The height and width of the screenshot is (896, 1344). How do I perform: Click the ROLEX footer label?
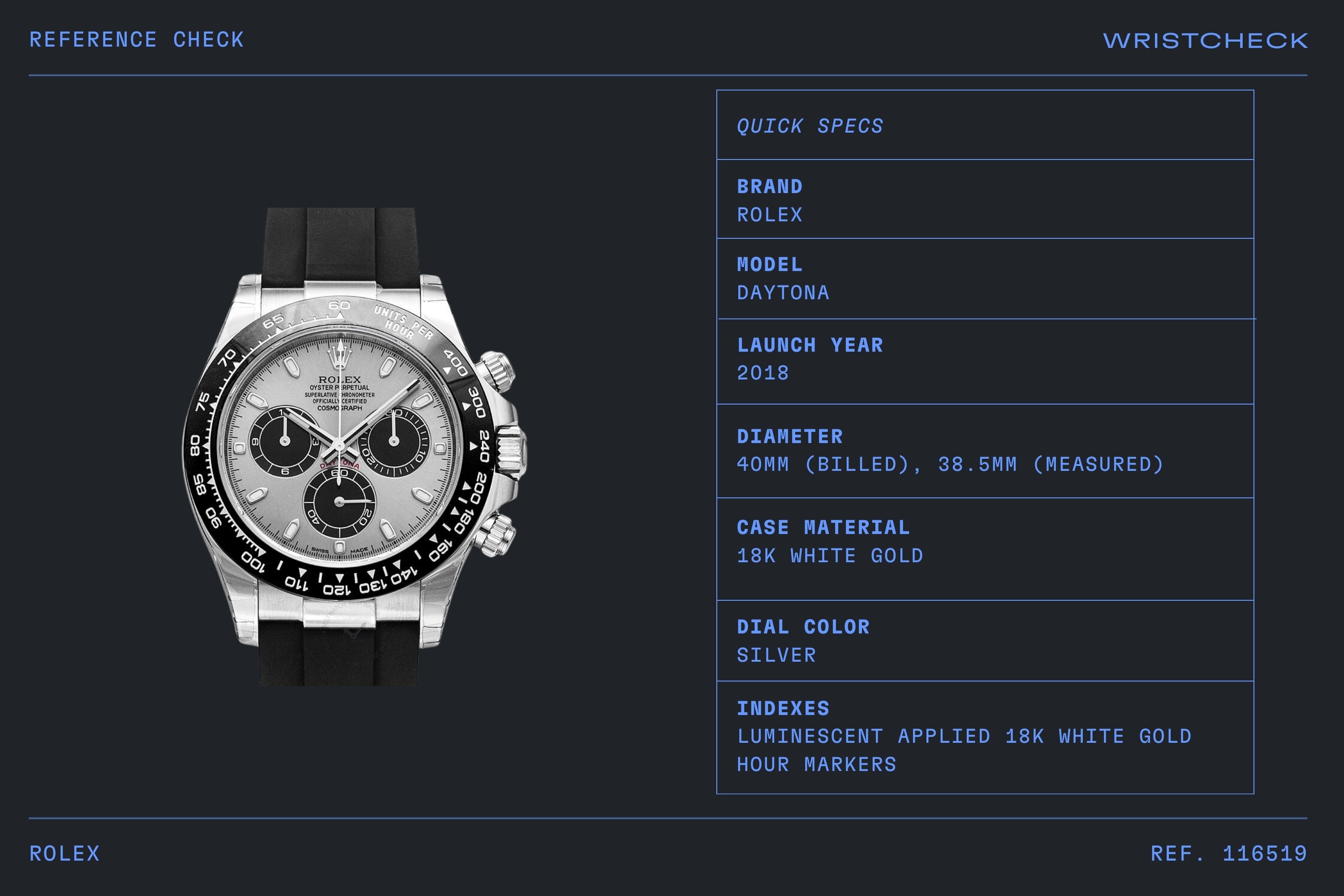point(65,854)
